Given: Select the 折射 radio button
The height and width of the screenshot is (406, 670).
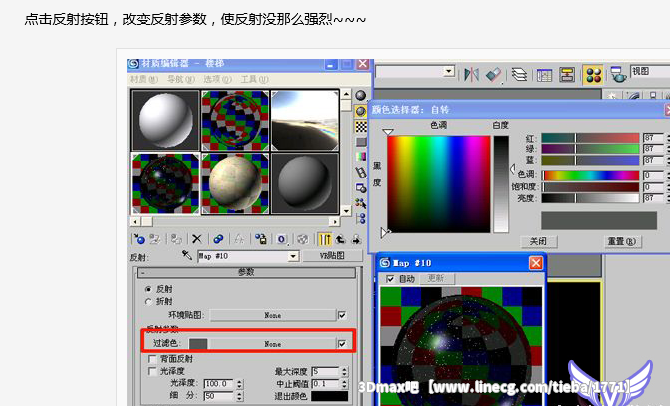Looking at the screenshot, I should point(148,301).
